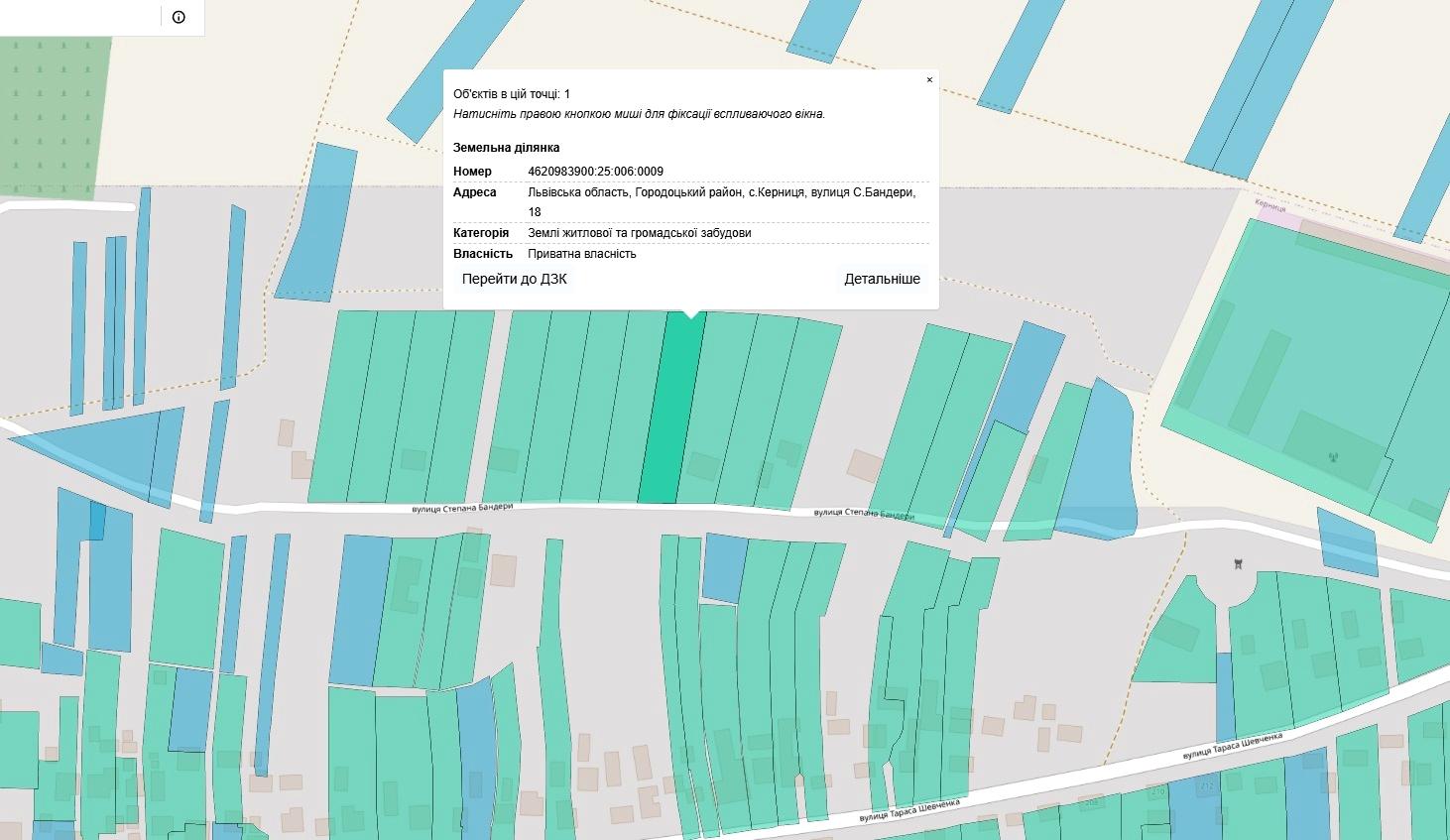Click the communication tower icon on the map
This screenshot has height=840, width=1450.
[x=1332, y=458]
